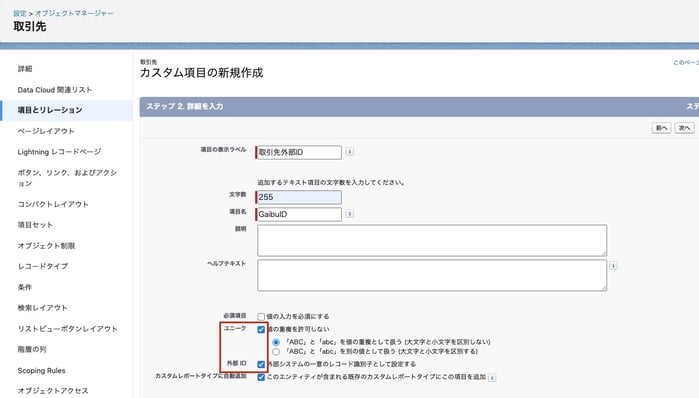Open 検索レイアウト sidebar item
699x398 pixels.
(42, 308)
